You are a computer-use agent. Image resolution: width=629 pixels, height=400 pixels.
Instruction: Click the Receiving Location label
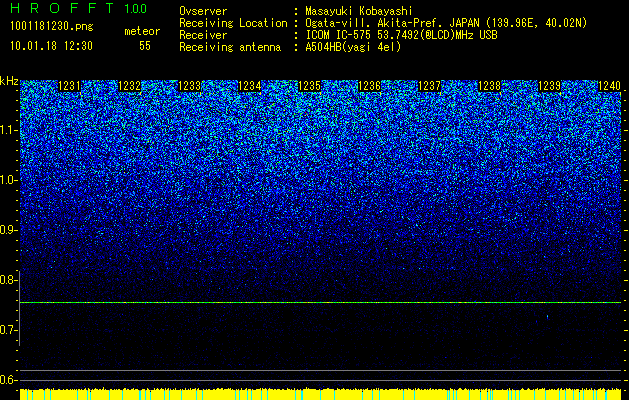(x=233, y=23)
